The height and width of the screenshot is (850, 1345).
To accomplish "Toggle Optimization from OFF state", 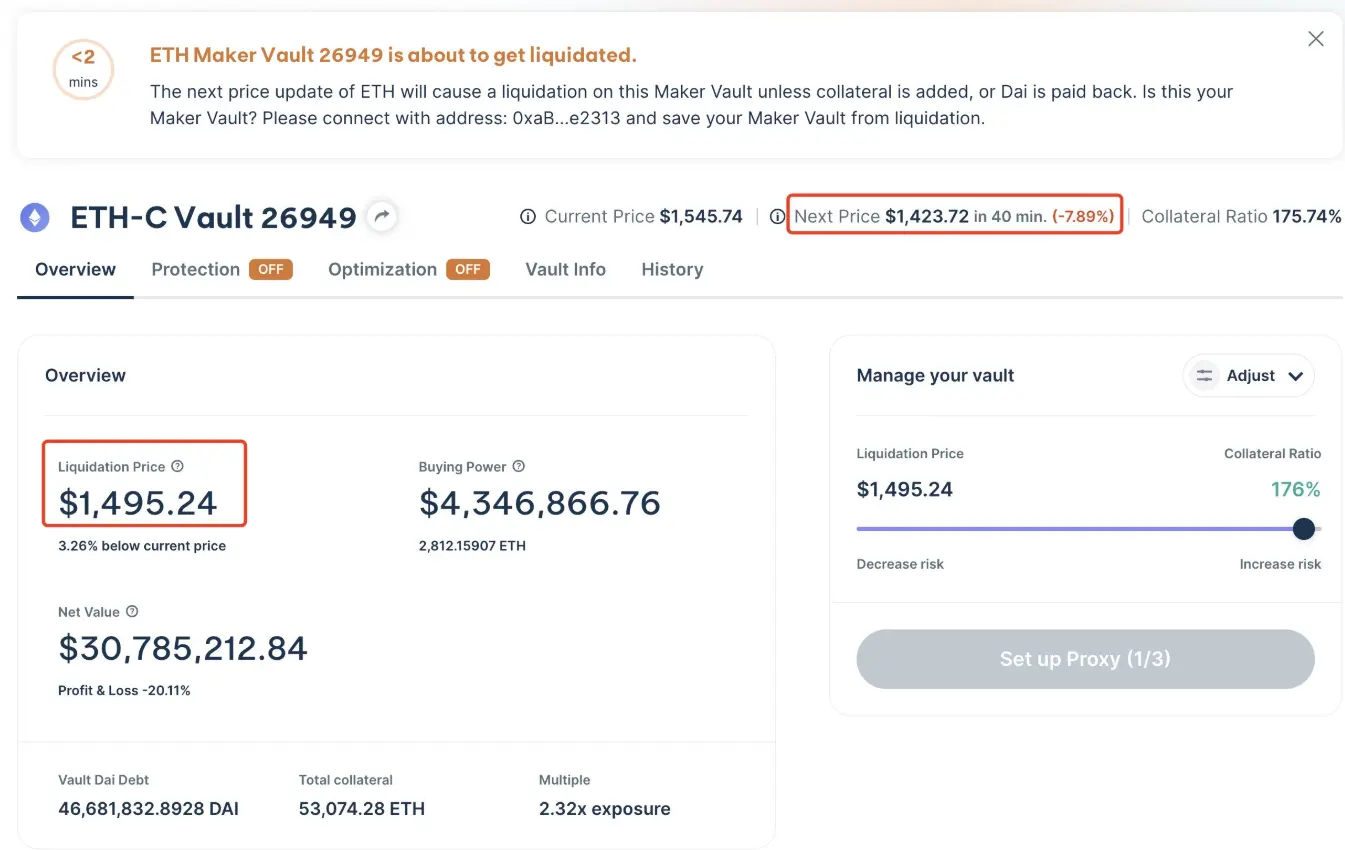I will pos(467,269).
